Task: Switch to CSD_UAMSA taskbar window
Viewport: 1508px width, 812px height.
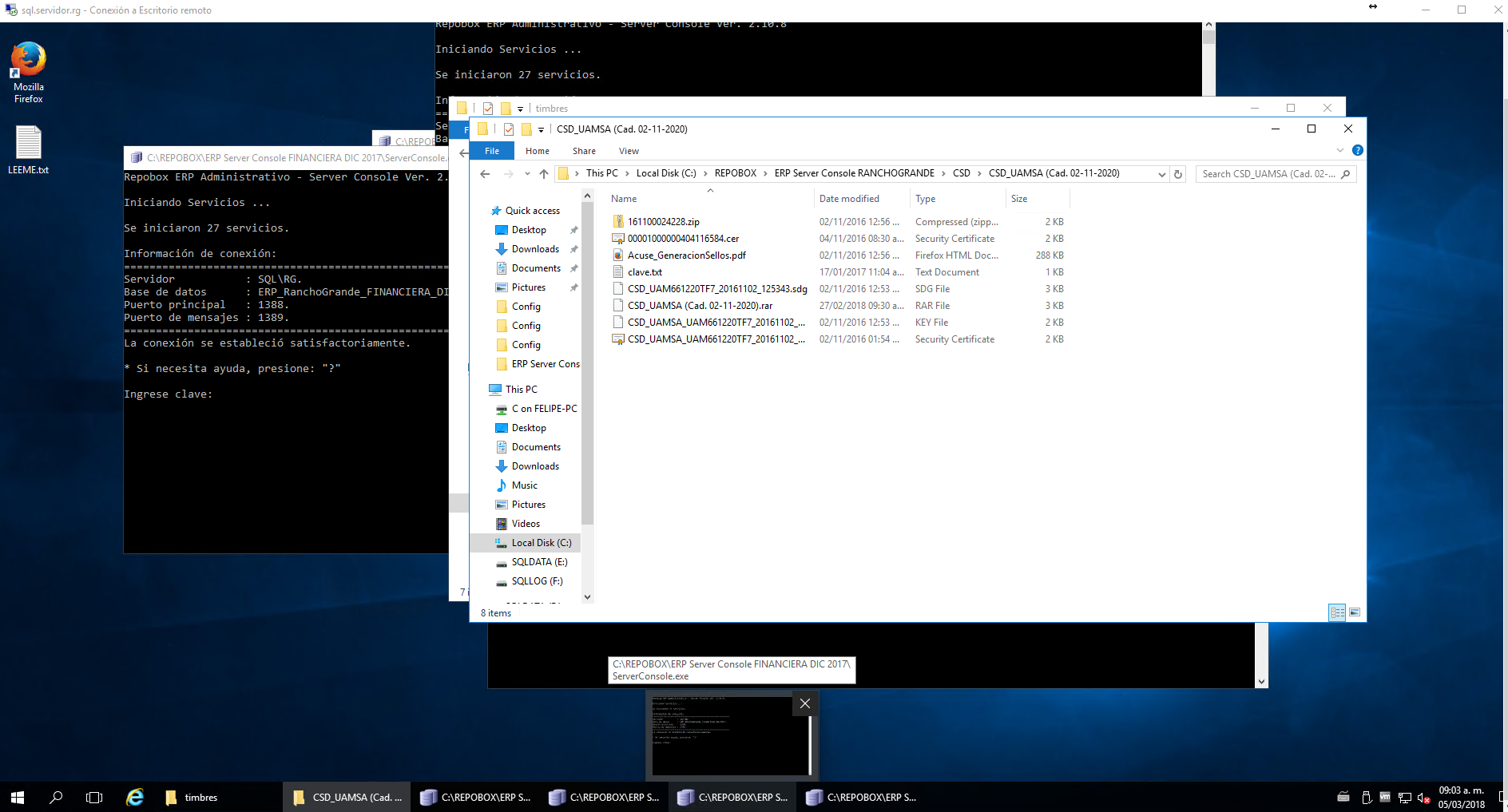Action: (347, 797)
